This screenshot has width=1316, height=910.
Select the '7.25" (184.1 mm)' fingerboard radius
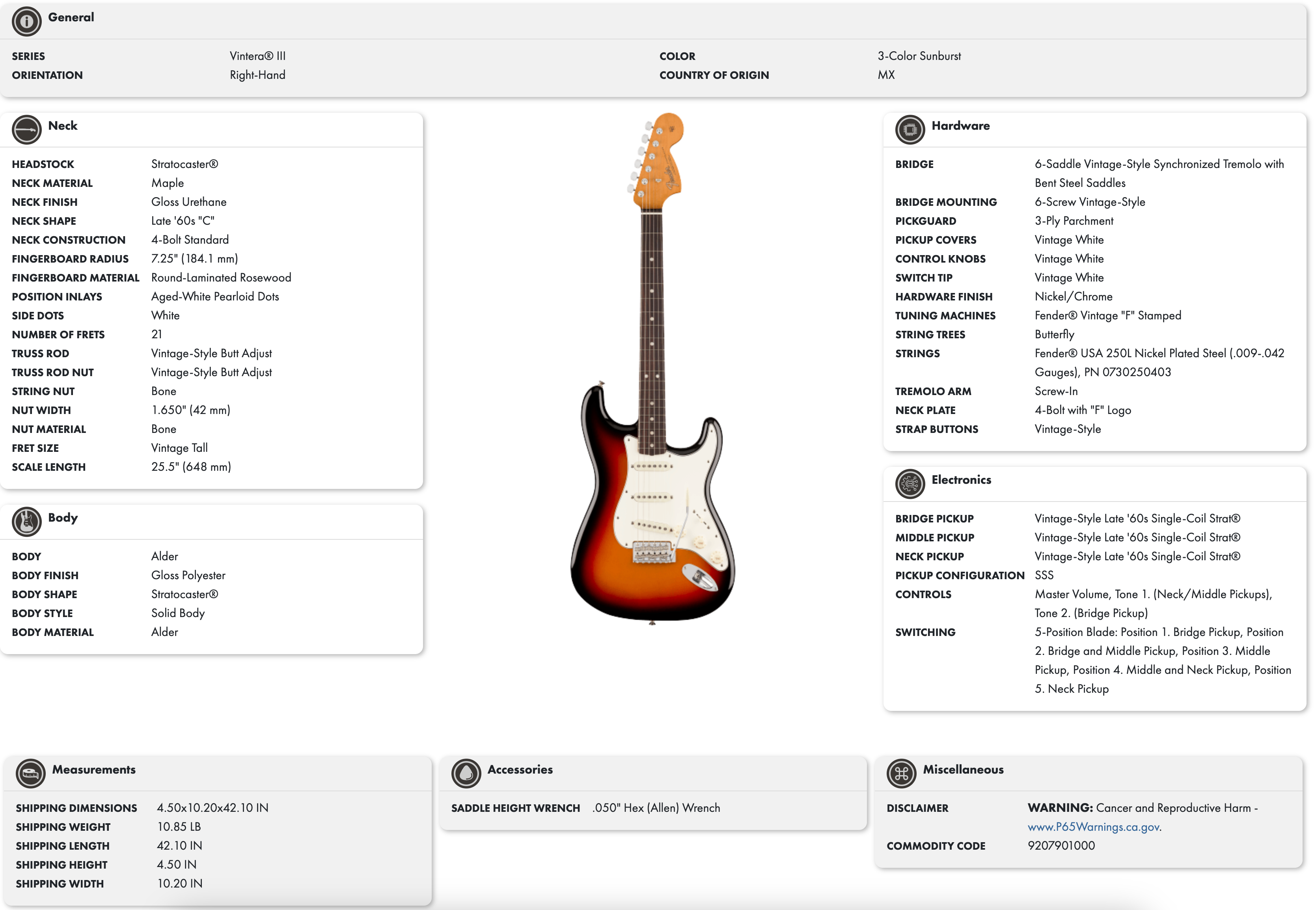coord(194,258)
